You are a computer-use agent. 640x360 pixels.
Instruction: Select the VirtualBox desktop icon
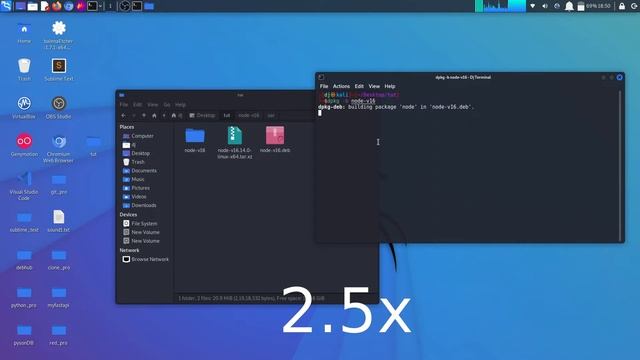[24, 107]
